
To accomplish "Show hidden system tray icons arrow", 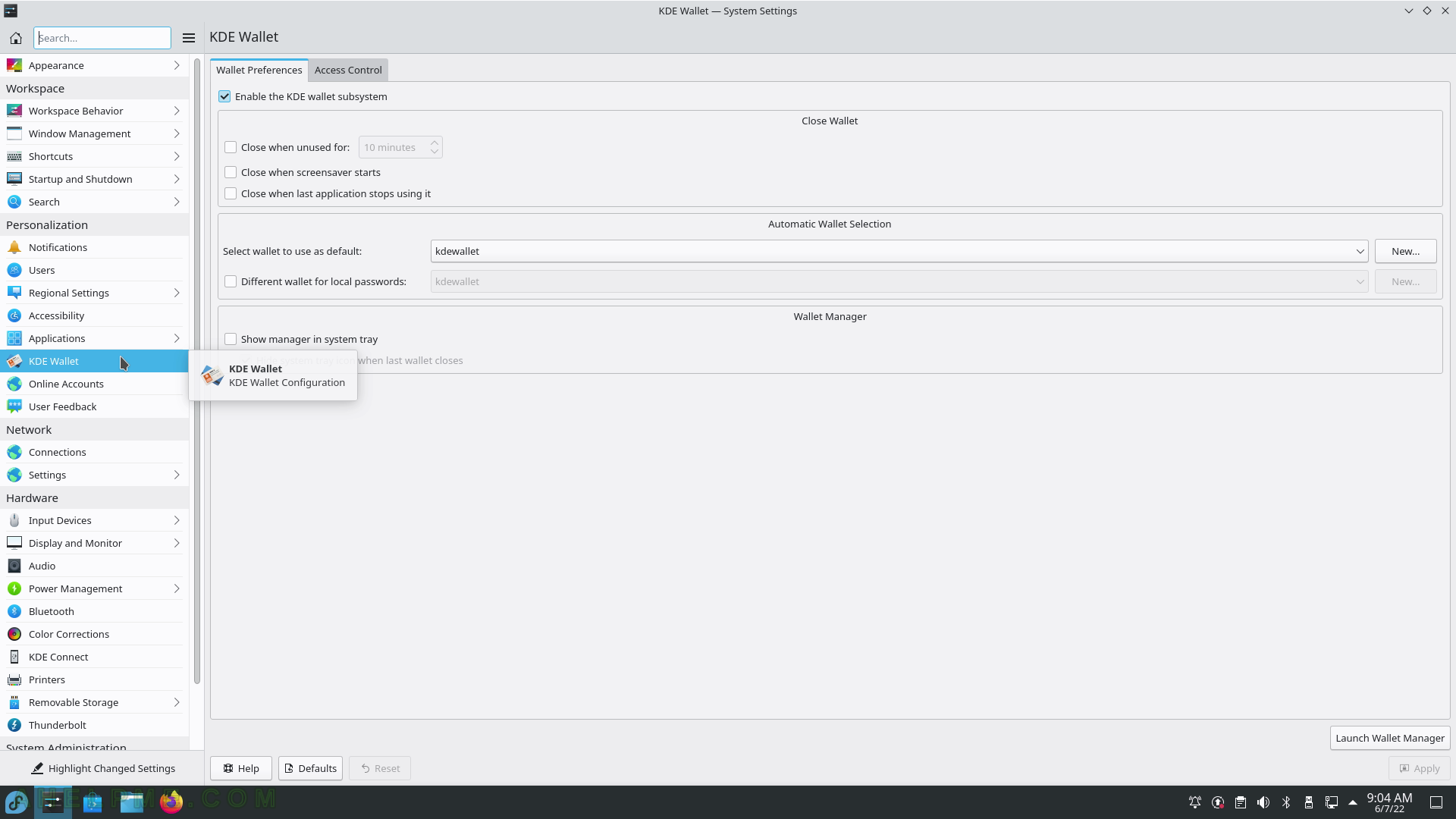I will click(1353, 802).
